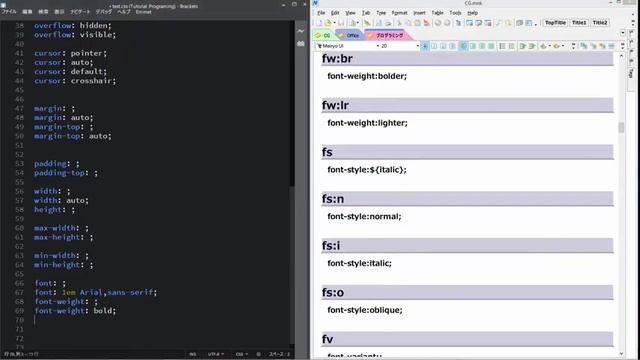Select the プログラミング tab
The image size is (640, 360).
tap(387, 36)
